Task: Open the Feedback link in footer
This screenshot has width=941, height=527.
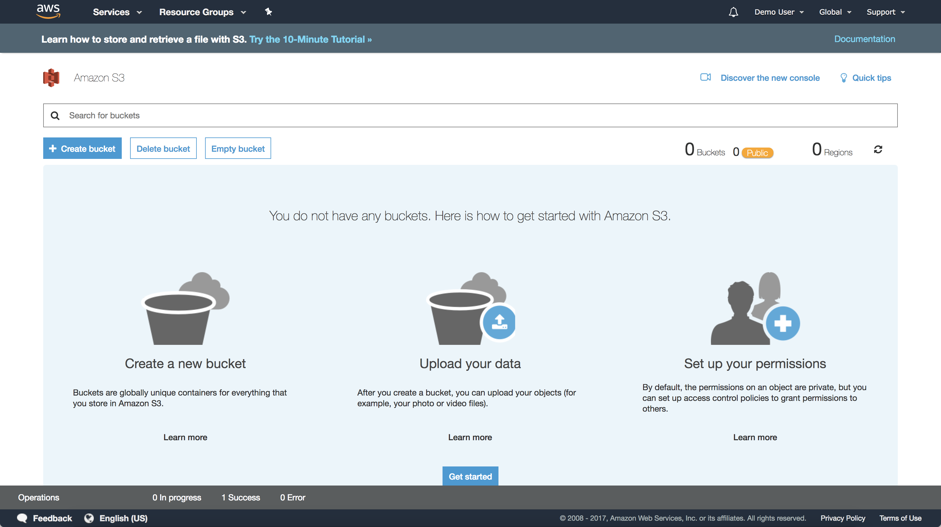Action: pyautogui.click(x=52, y=518)
